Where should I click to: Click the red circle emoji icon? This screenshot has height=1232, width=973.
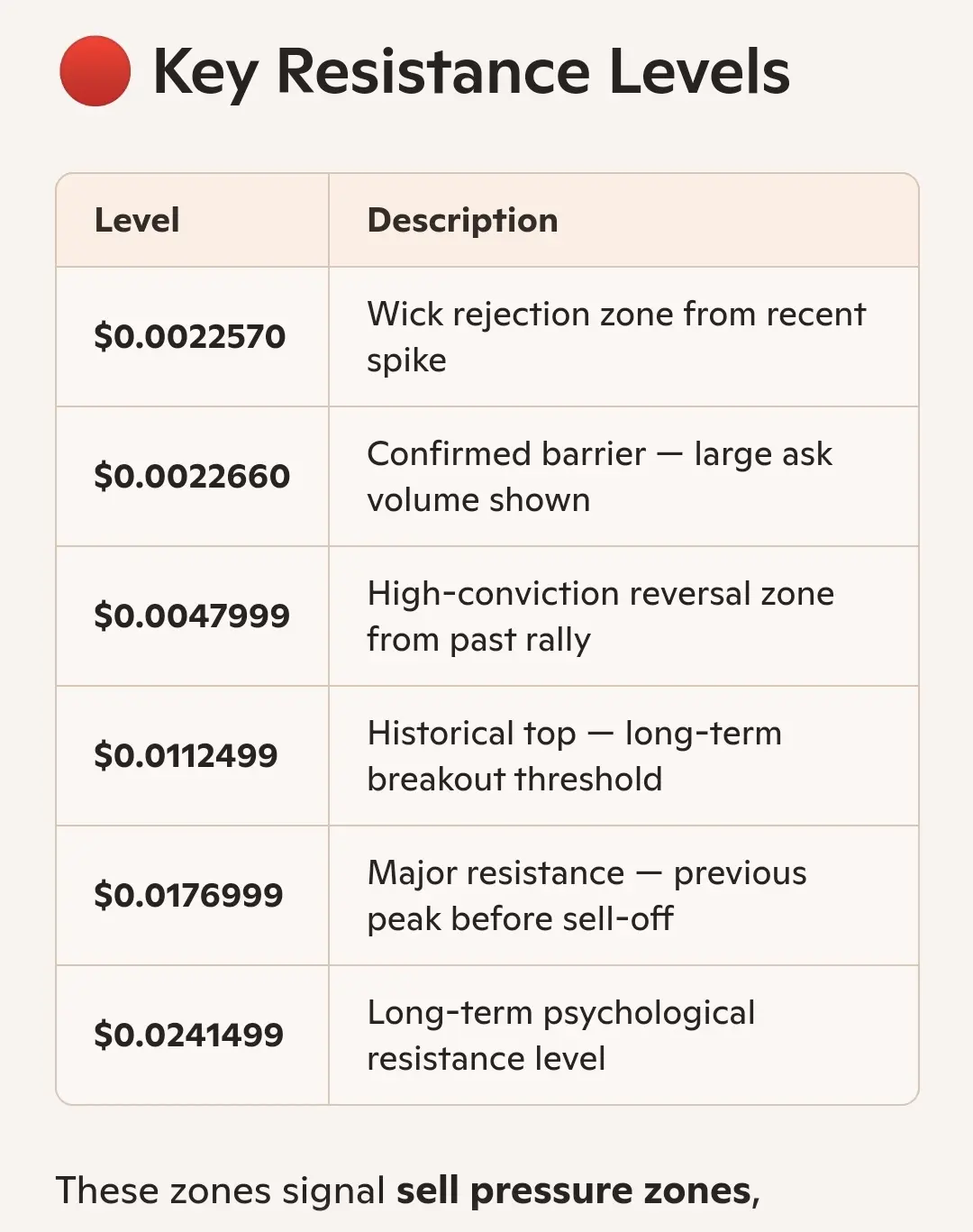pos(95,71)
